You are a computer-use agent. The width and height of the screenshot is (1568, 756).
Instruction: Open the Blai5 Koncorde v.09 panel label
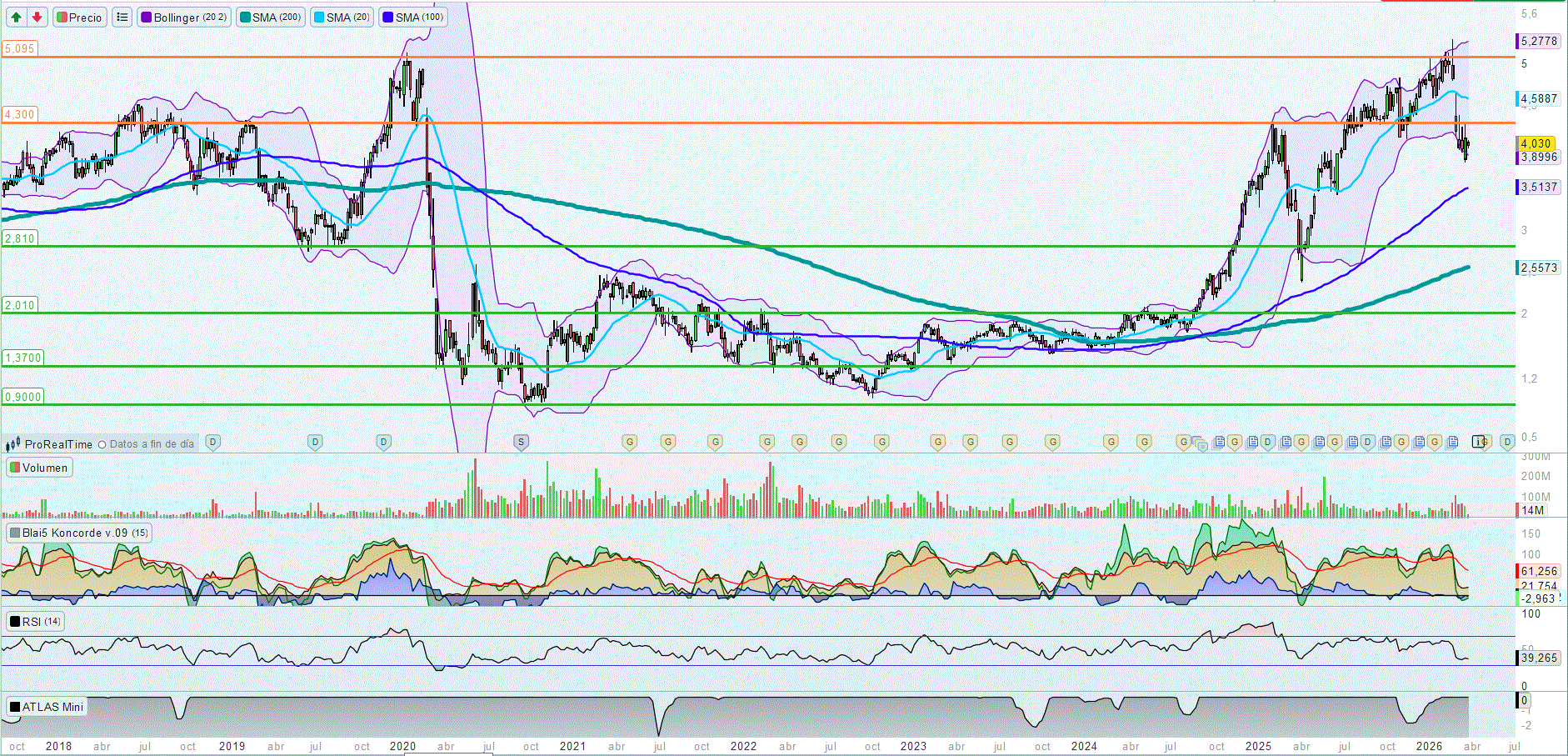(79, 533)
